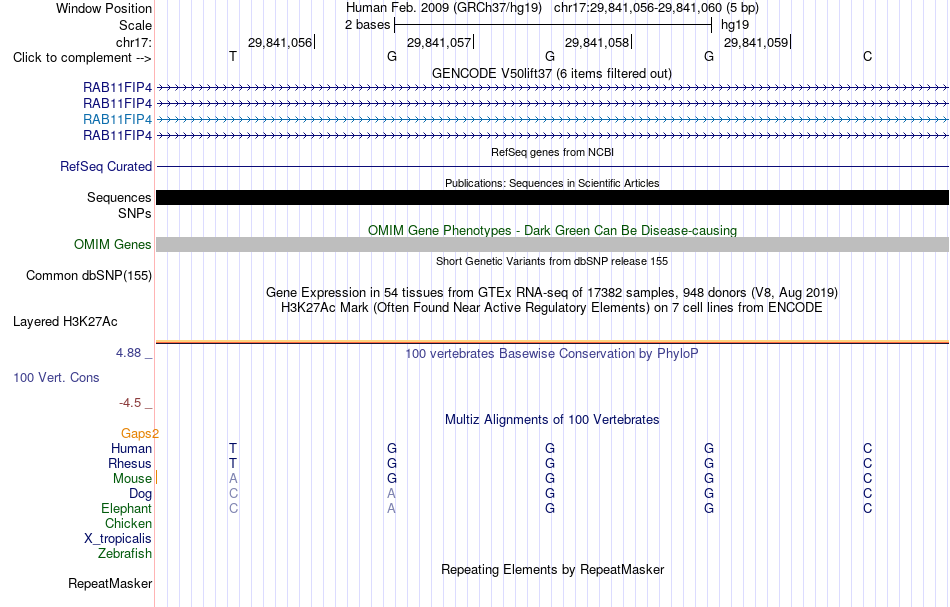Click the A base in the Dog row
Screen dimensions: 950x607
(391, 494)
